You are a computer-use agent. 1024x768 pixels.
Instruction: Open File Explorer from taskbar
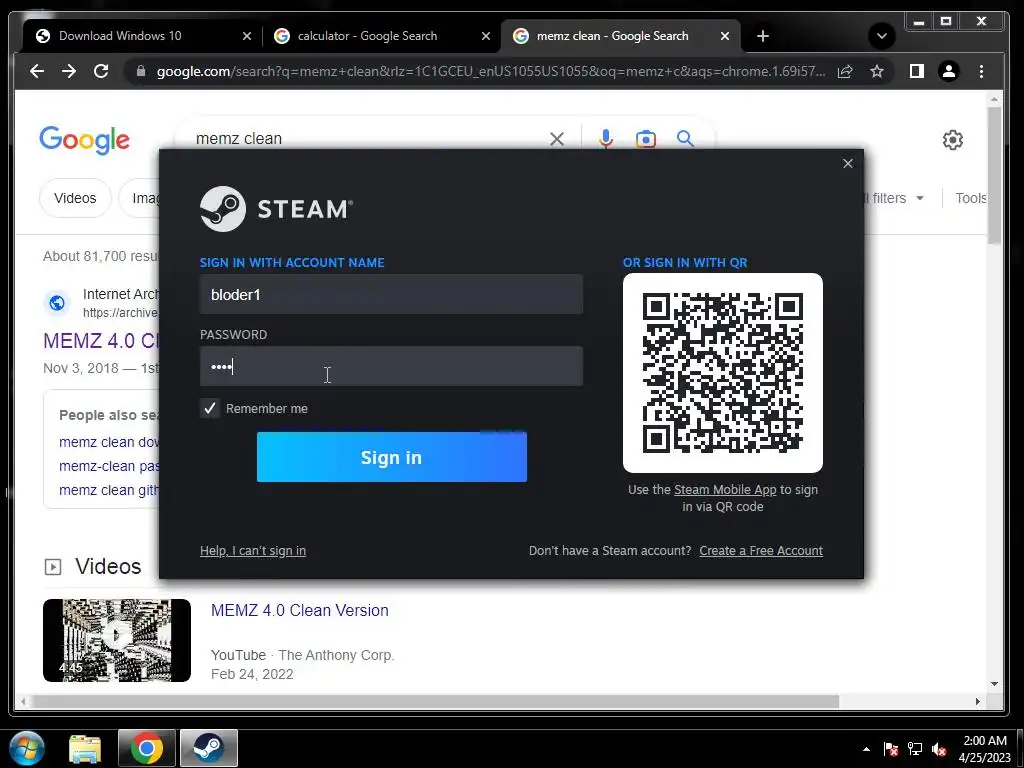(85, 748)
